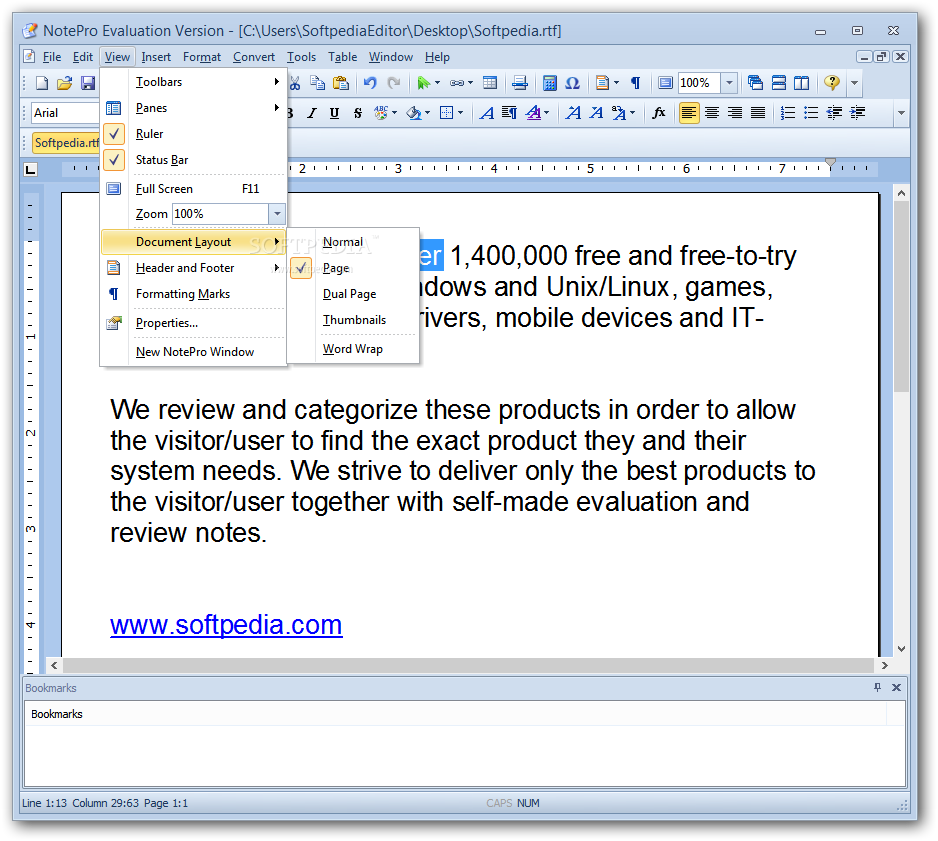
Task: Pin the Bookmarks pane
Action: click(x=878, y=688)
